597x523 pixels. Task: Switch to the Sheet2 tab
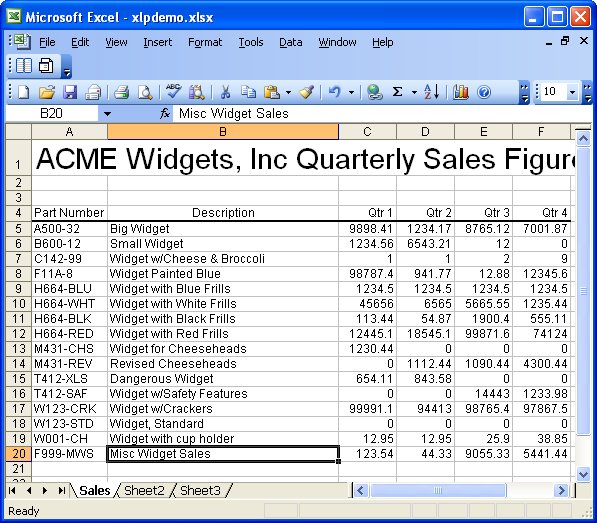tap(144, 490)
